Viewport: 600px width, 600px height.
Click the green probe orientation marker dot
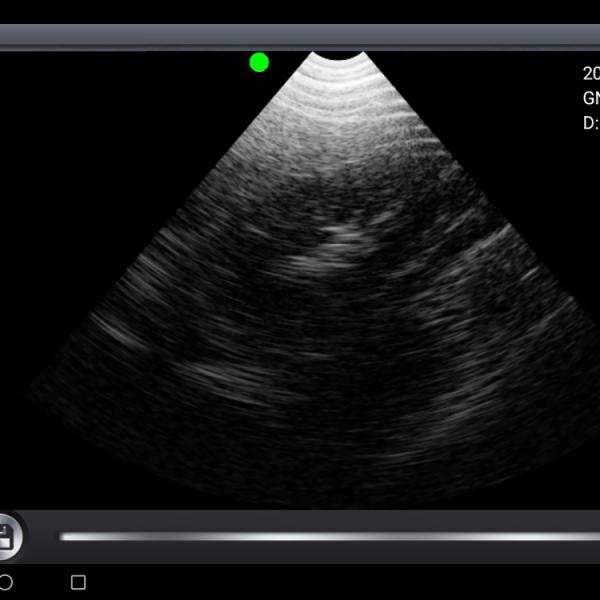point(259,62)
